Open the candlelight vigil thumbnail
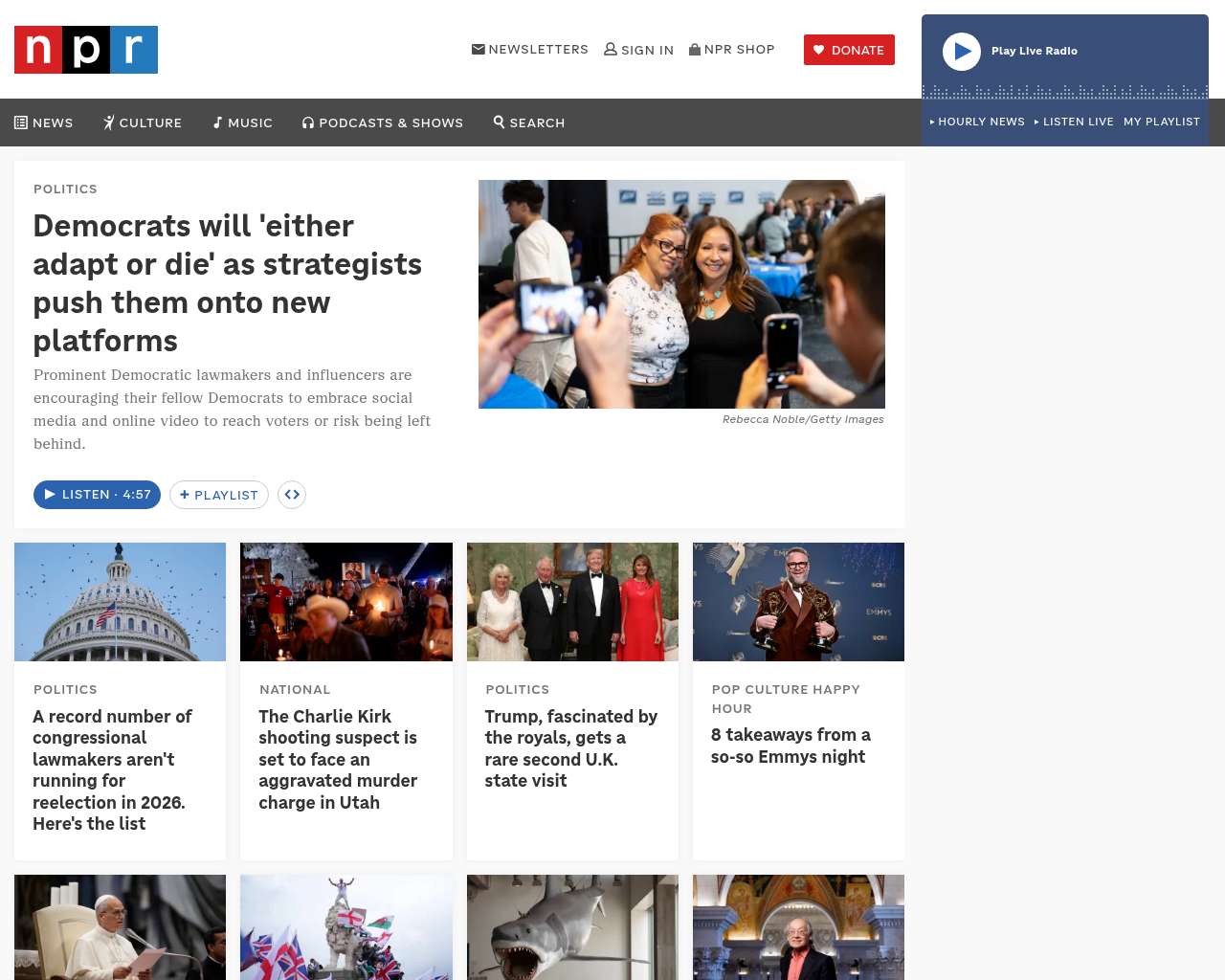The width and height of the screenshot is (1225, 980). click(x=346, y=602)
